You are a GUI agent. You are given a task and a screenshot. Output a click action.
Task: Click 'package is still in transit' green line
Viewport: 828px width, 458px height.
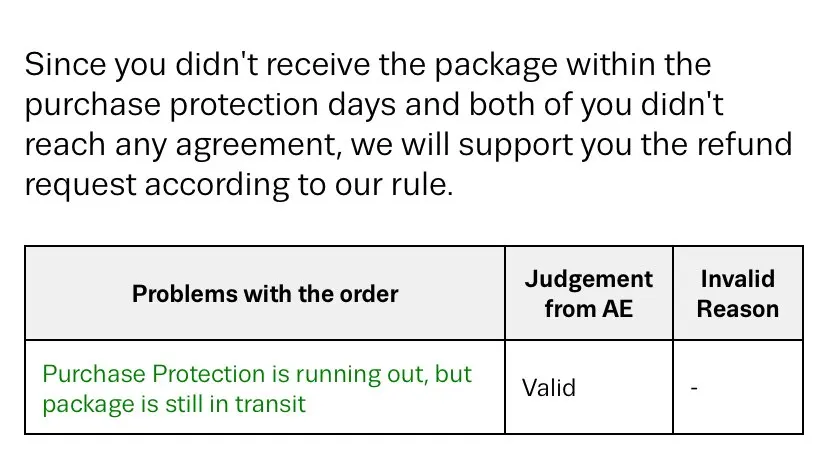pyautogui.click(x=174, y=405)
